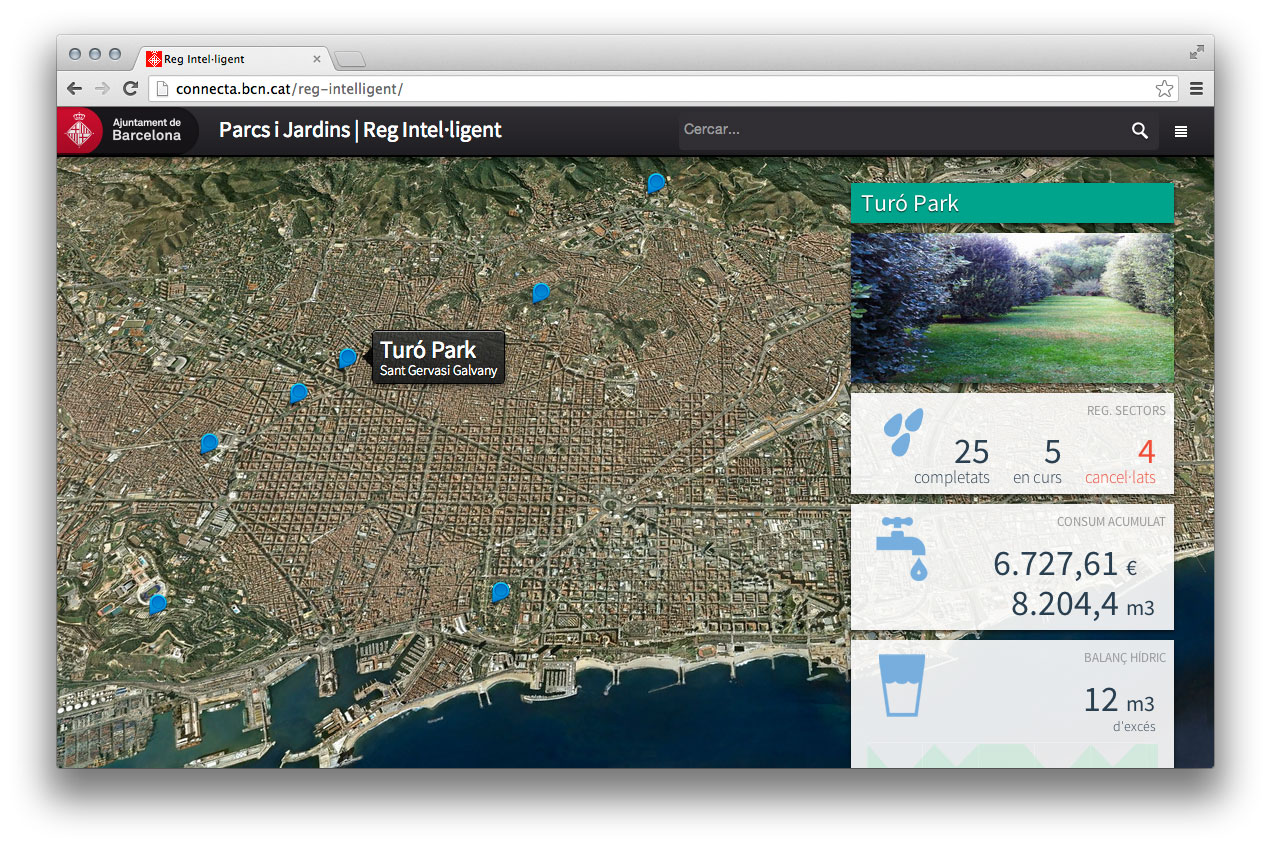The image size is (1271, 847).
Task: Click the BALANÇ HÍDRIC heading
Action: (1125, 657)
